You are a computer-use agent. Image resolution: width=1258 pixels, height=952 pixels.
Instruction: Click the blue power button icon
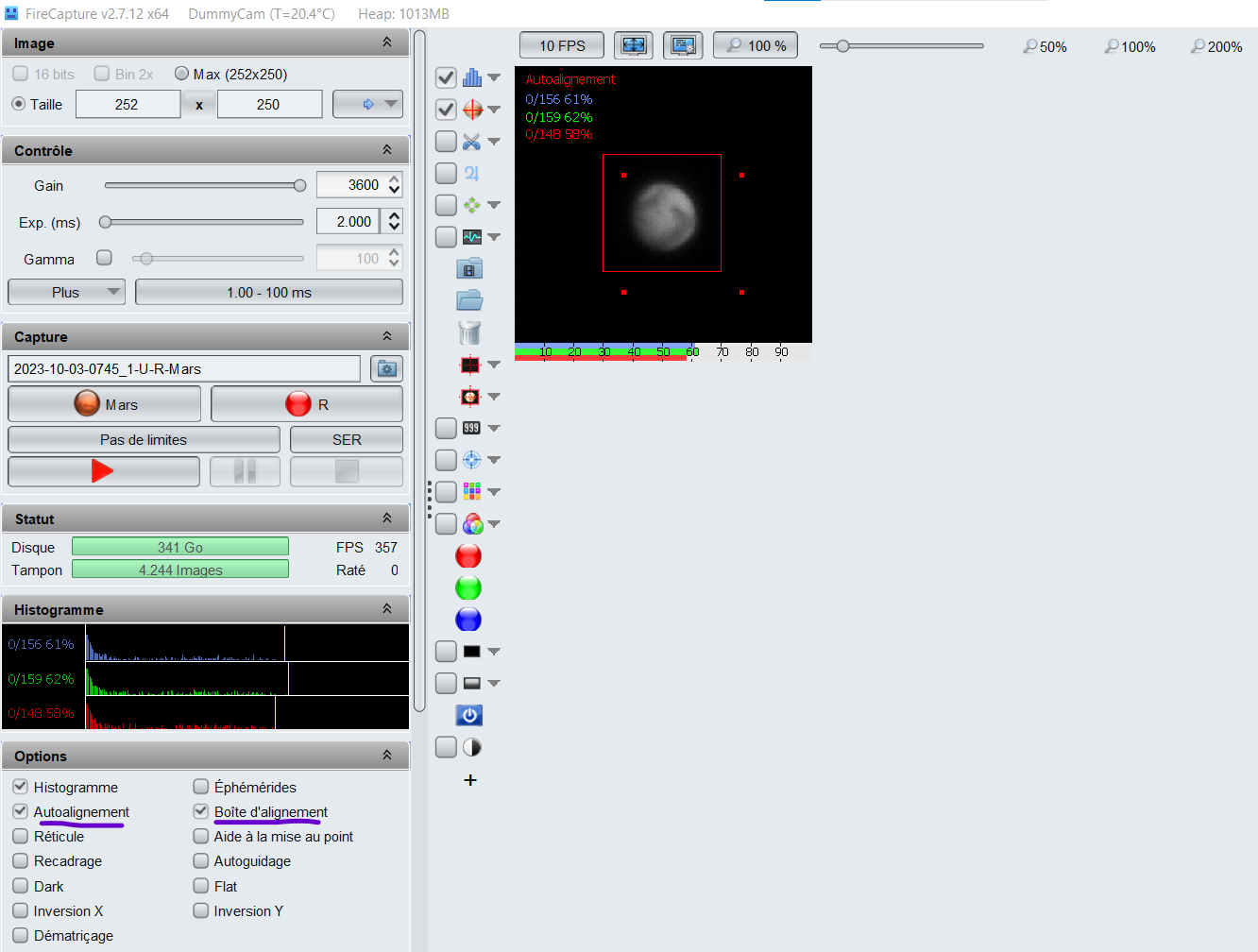(x=469, y=715)
